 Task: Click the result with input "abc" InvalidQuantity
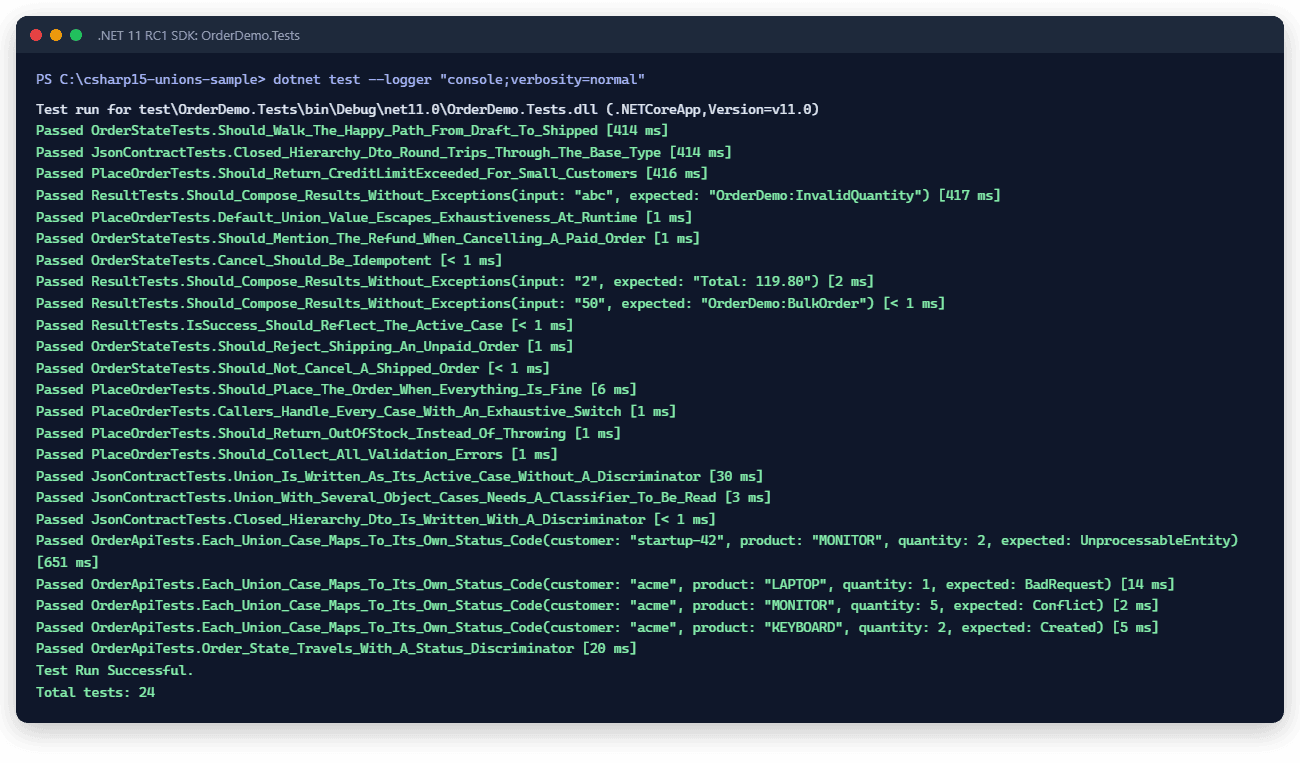pos(518,195)
